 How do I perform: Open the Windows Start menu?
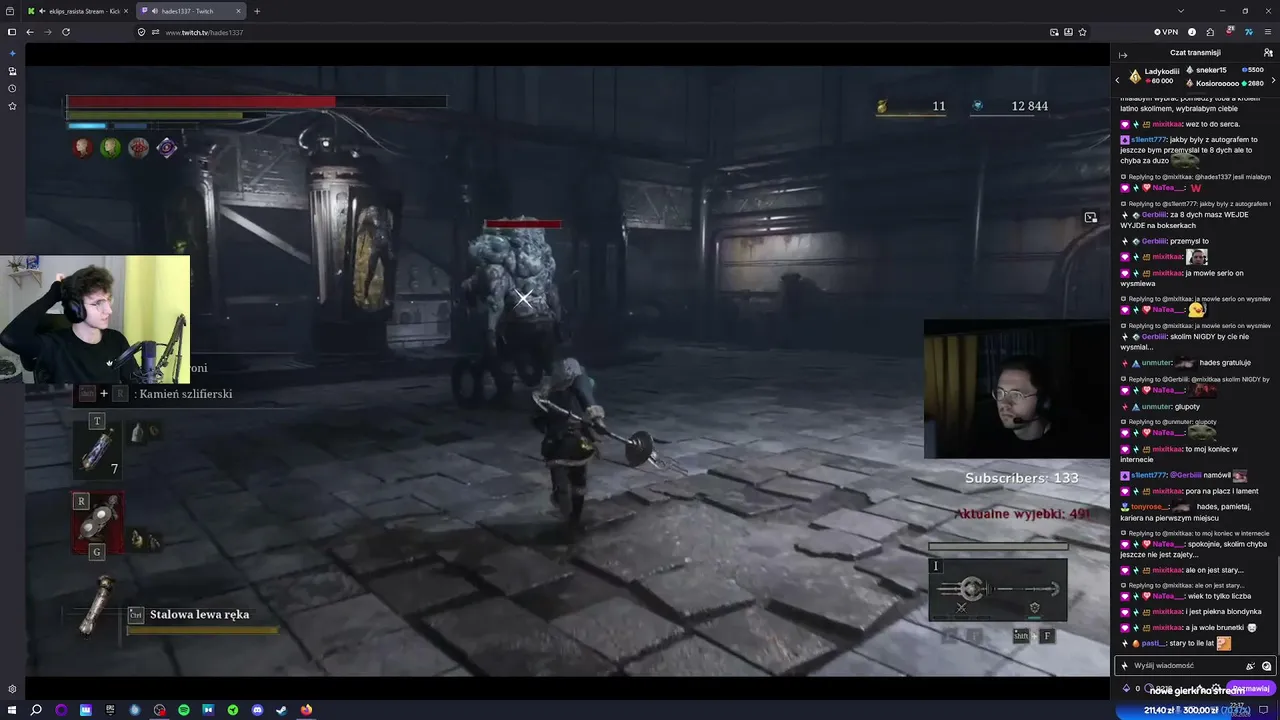12,710
